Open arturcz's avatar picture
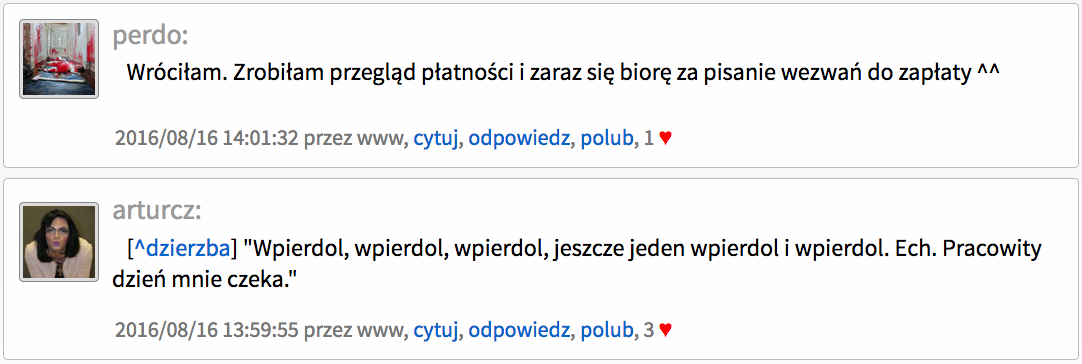The image size is (1082, 364). (x=59, y=242)
